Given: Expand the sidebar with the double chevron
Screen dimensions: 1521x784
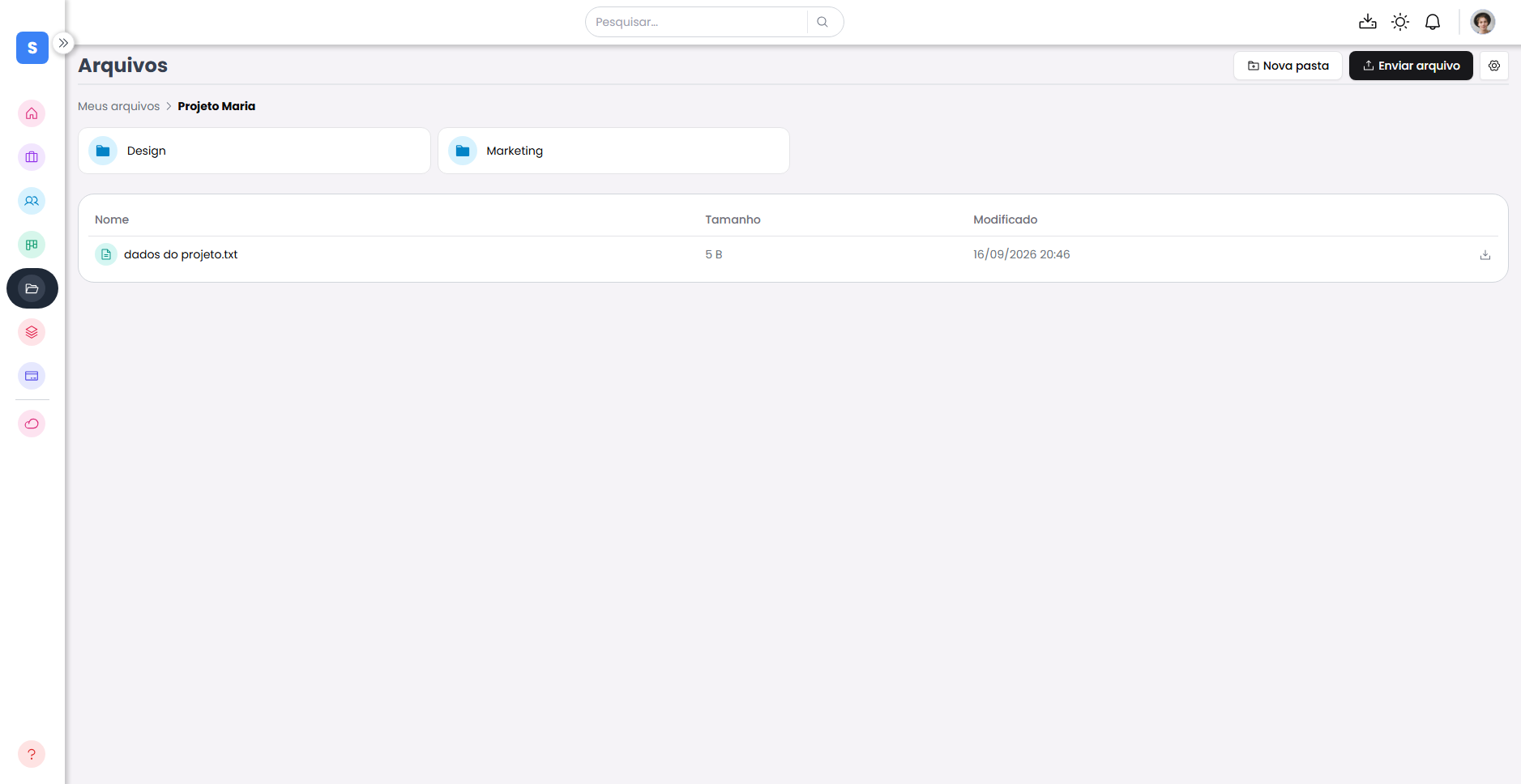Looking at the screenshot, I should point(63,43).
